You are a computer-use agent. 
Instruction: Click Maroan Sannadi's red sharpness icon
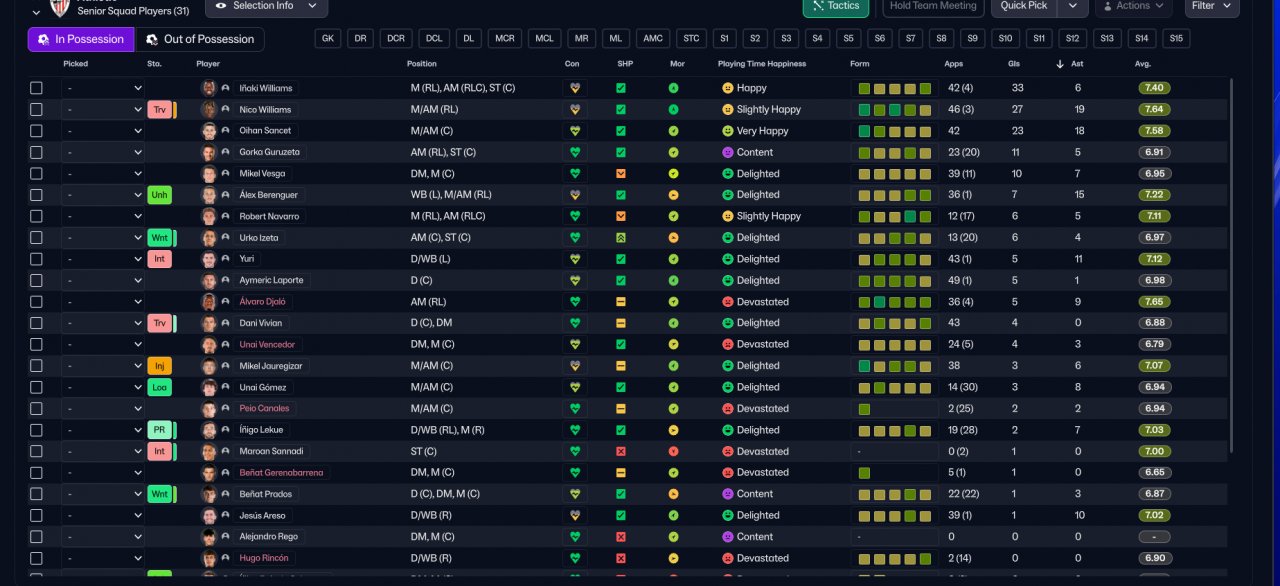(621, 451)
